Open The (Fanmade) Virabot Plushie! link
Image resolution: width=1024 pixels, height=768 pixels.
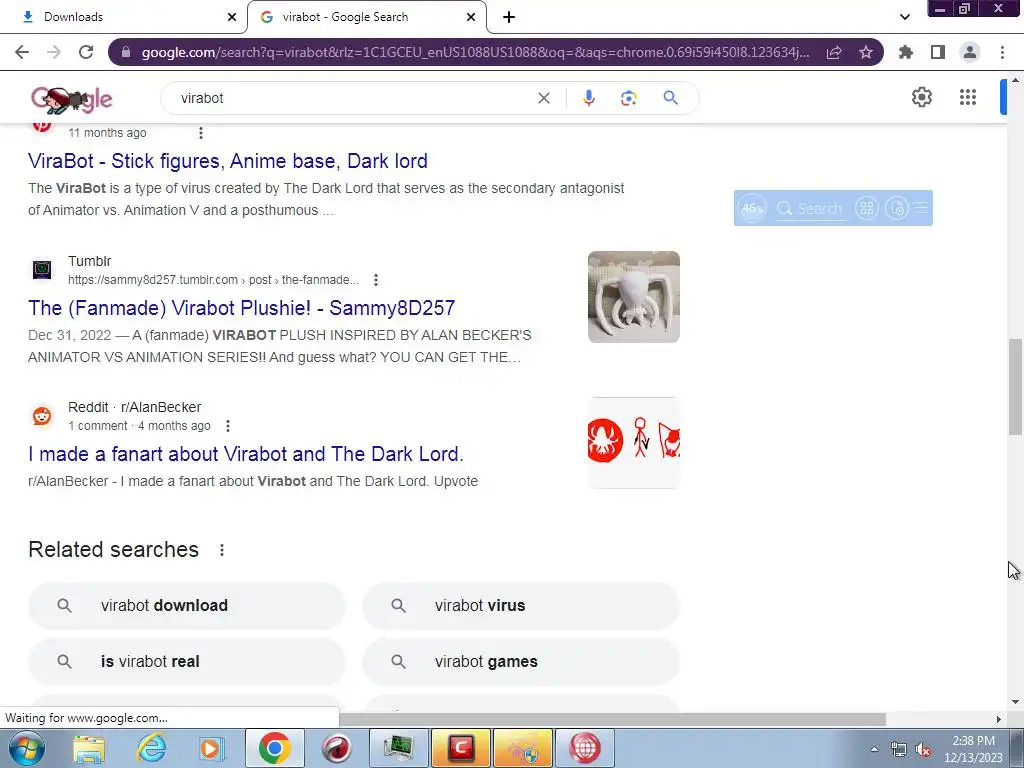click(x=242, y=308)
